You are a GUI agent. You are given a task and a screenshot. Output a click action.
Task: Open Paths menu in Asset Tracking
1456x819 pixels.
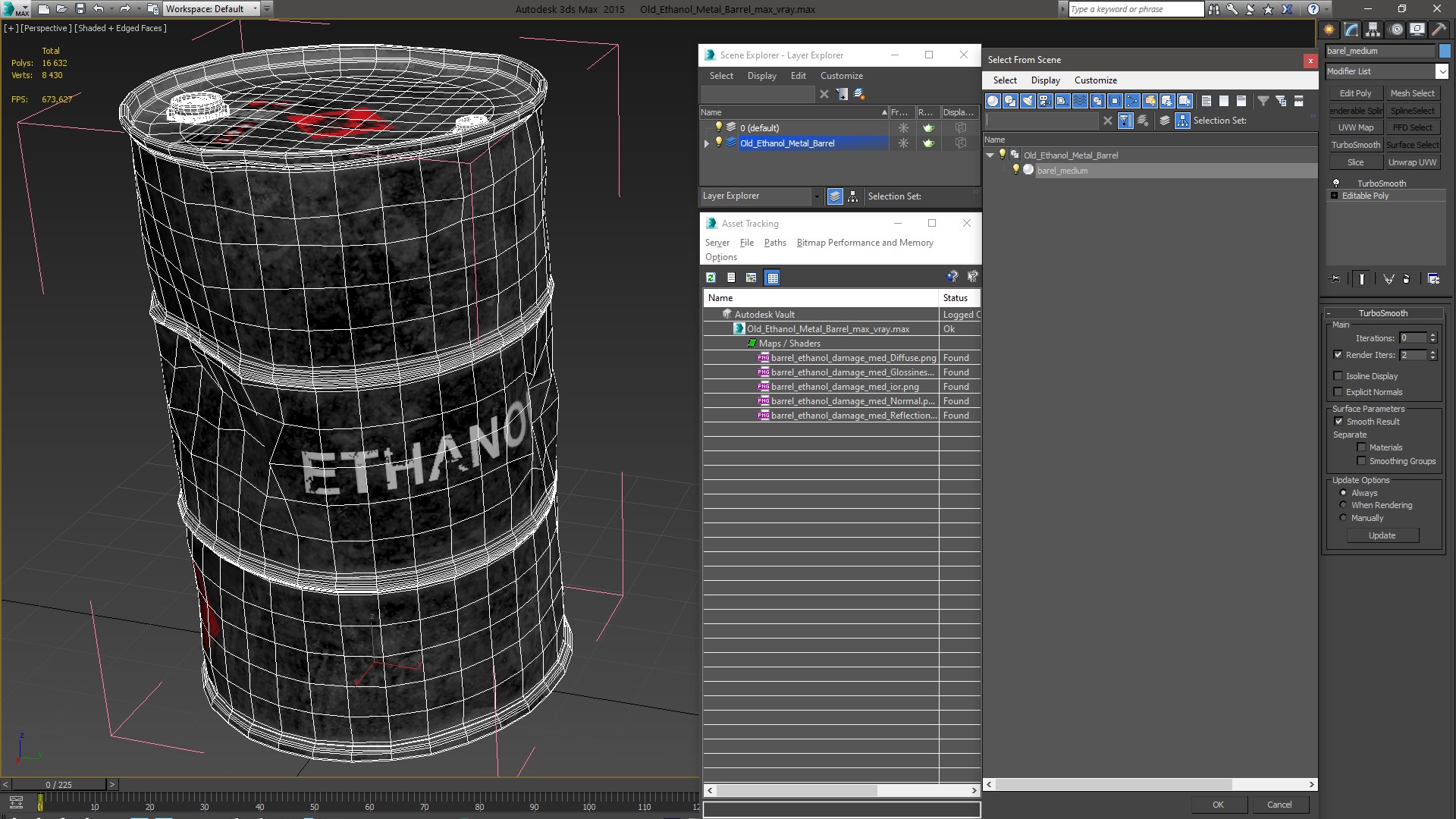(x=775, y=243)
